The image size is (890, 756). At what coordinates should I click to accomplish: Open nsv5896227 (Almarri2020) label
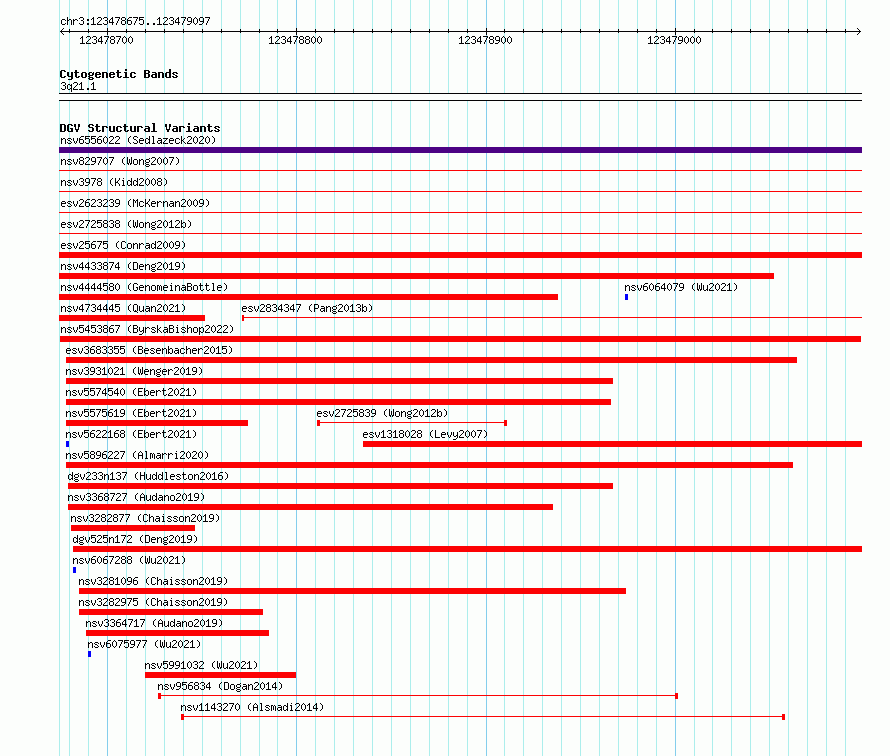(137, 455)
